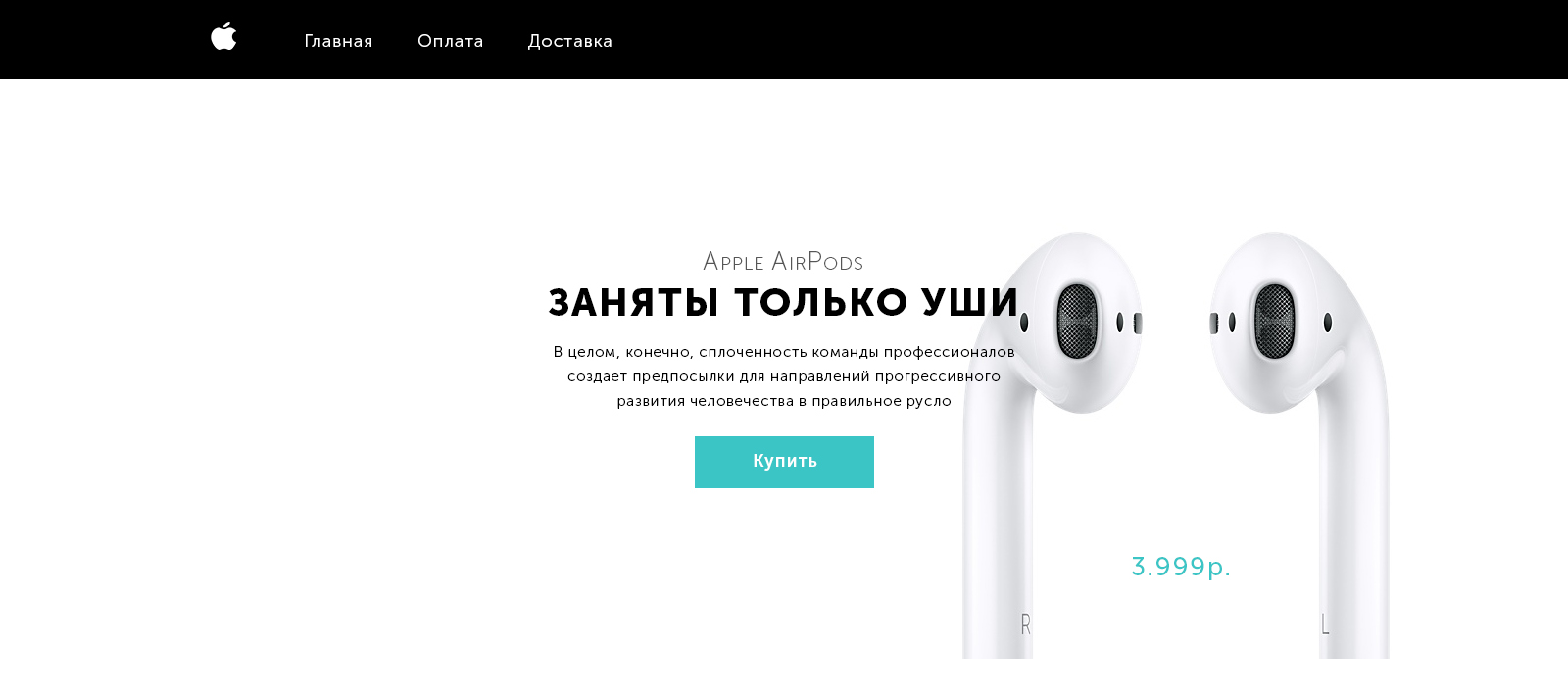Click the ЗАНЯТЫ ТОЛЬКО УШИ headline
This screenshot has width=1568, height=697.
[784, 302]
